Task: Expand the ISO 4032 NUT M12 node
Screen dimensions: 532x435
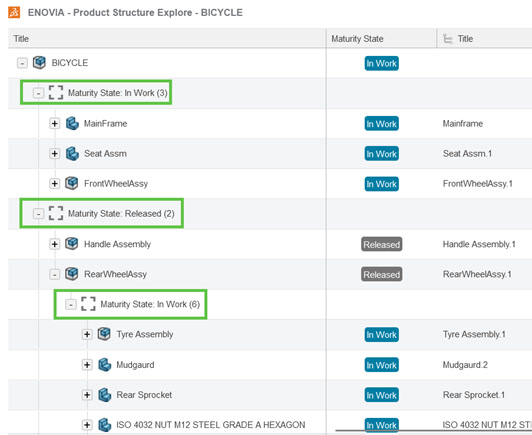Action: point(87,424)
